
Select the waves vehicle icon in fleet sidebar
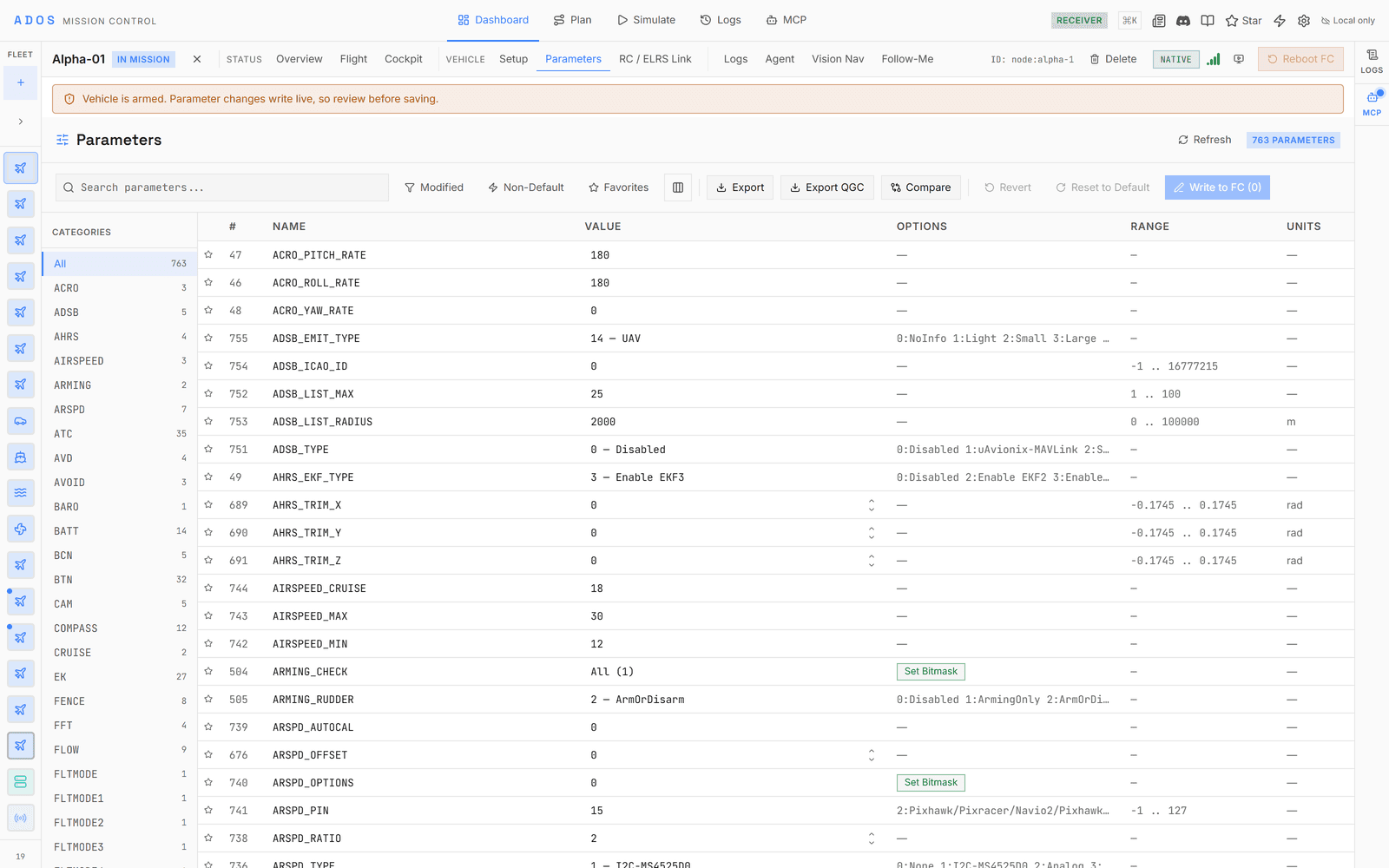[21, 492]
